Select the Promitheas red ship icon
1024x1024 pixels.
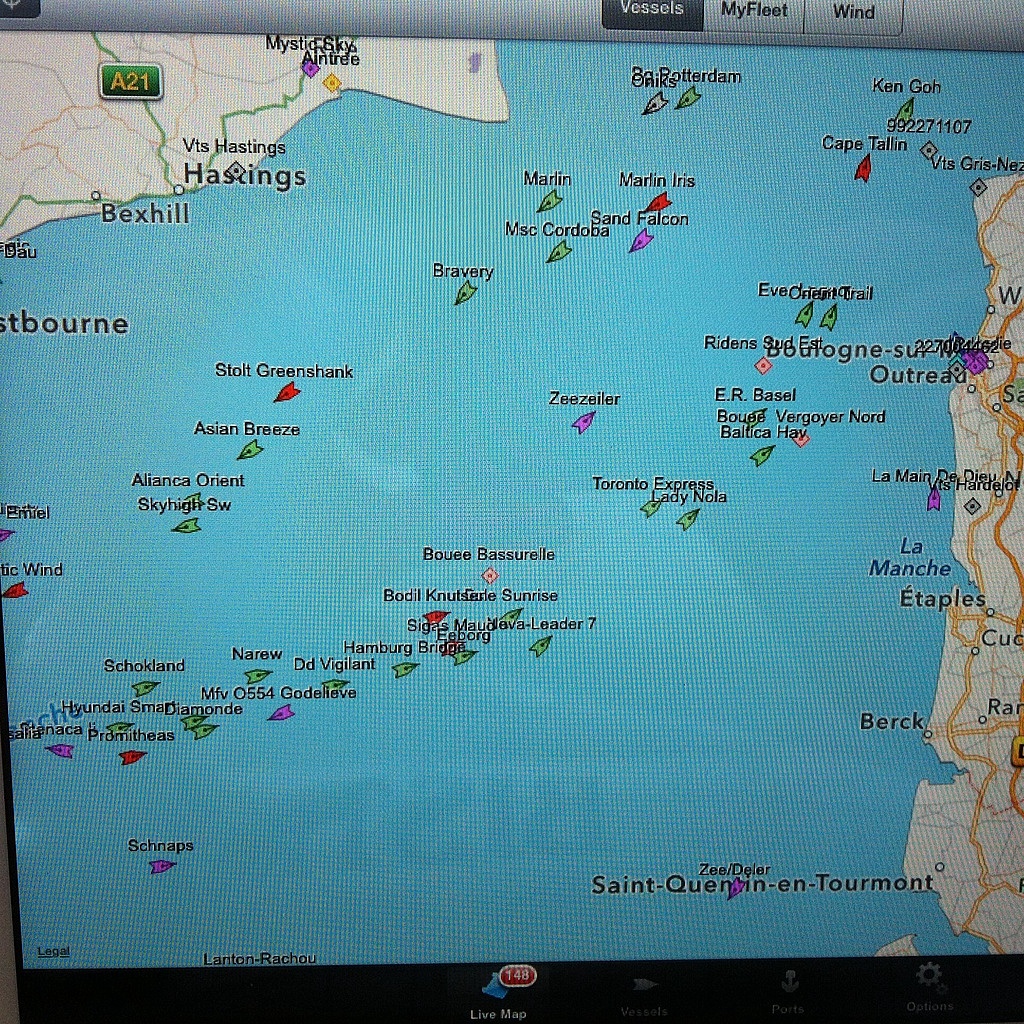tap(133, 757)
